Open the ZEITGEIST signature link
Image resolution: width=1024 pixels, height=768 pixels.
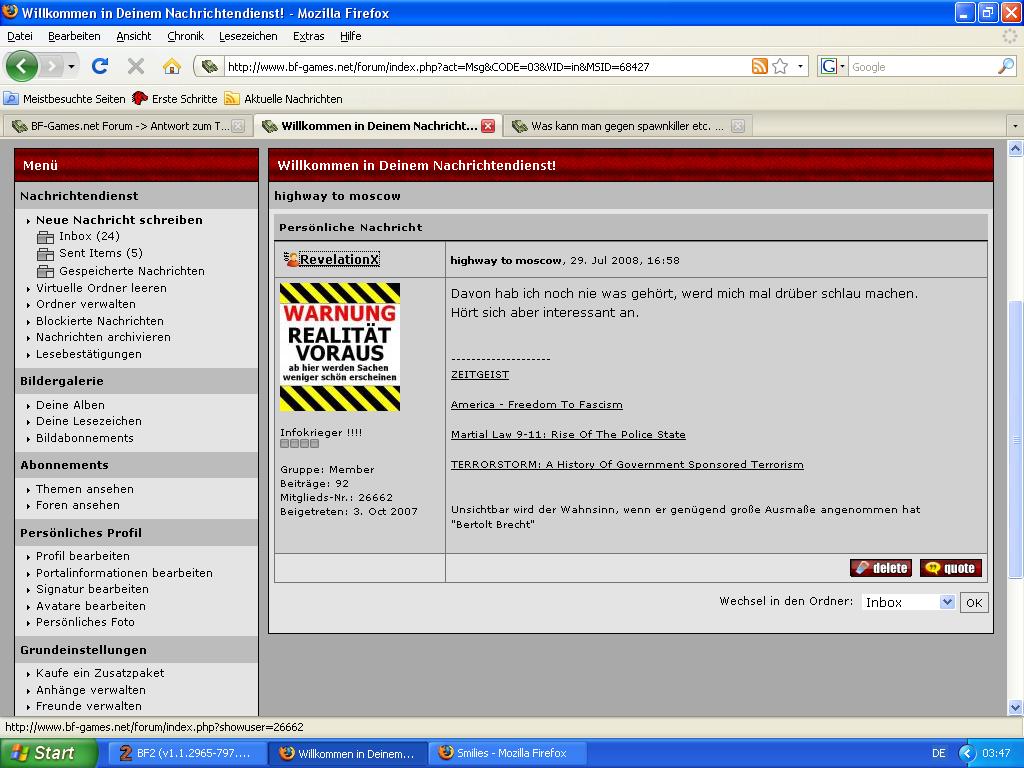coord(480,375)
